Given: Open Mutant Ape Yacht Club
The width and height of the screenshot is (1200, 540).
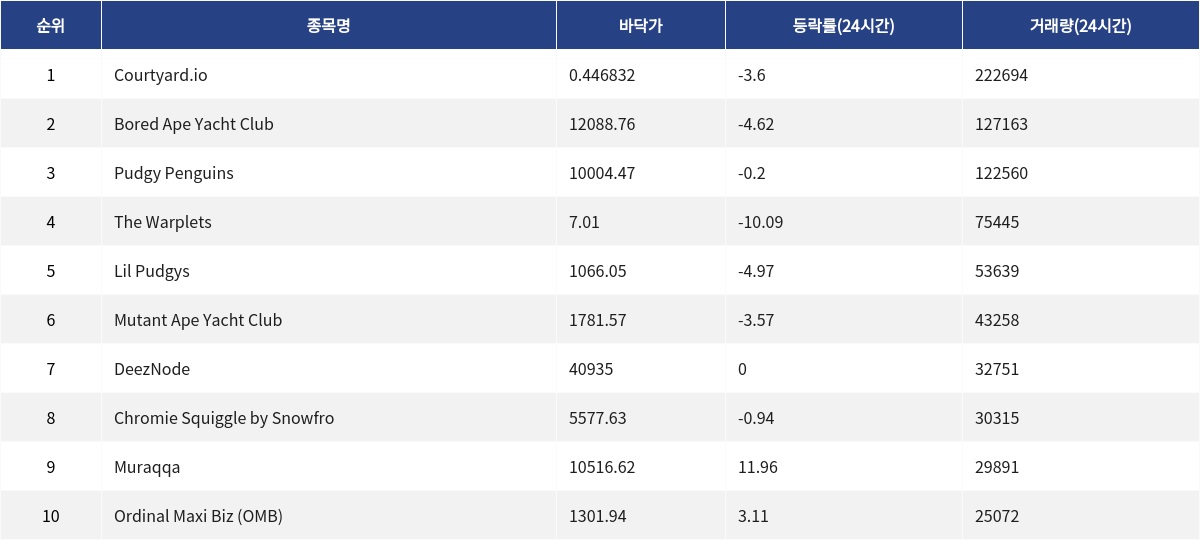Looking at the screenshot, I should click(x=198, y=320).
